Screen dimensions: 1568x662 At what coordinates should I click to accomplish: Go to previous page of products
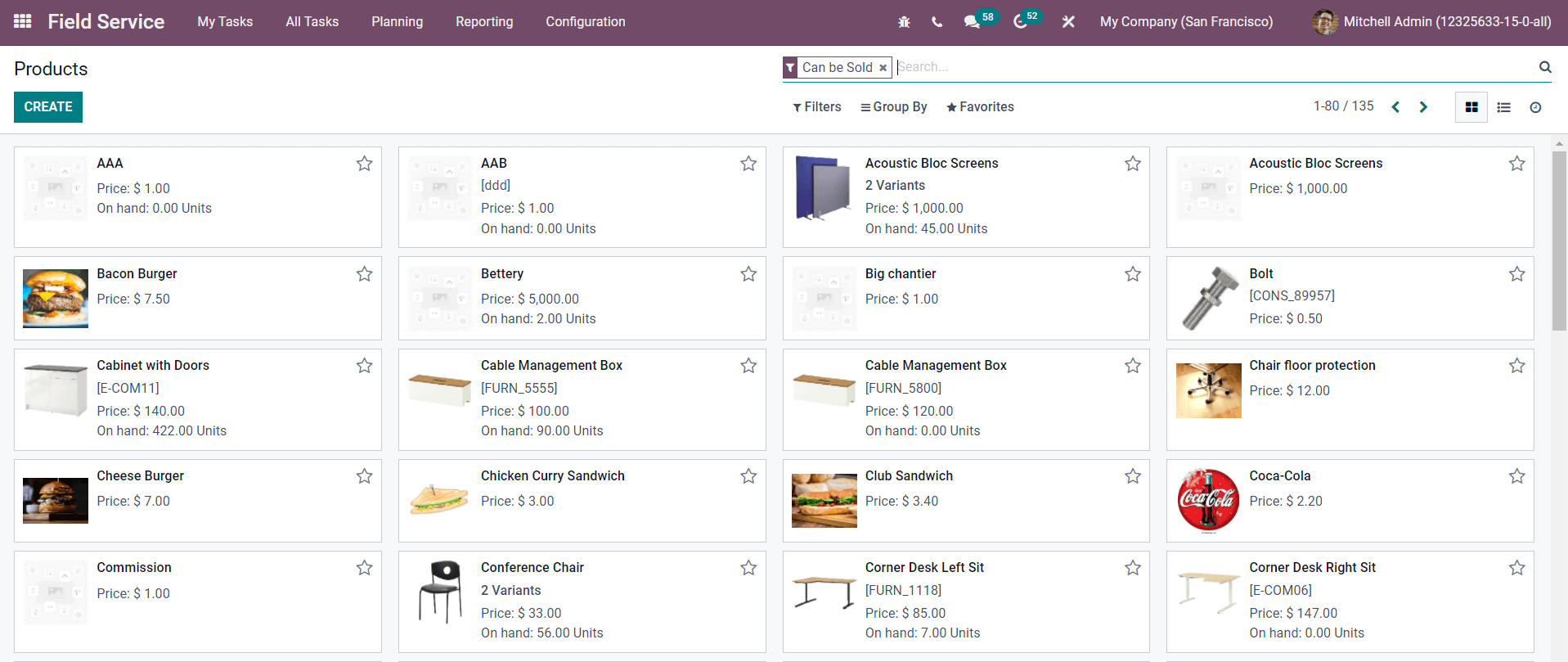click(1395, 107)
